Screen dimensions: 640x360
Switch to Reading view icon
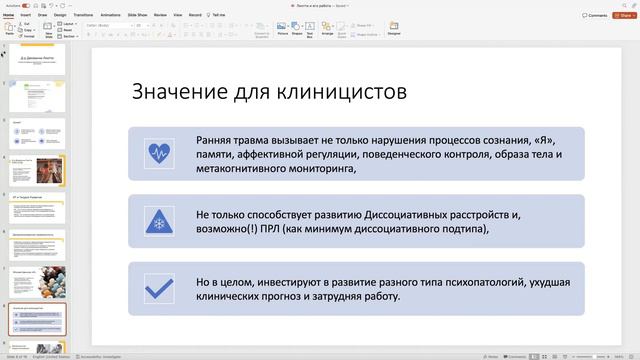[555, 357]
